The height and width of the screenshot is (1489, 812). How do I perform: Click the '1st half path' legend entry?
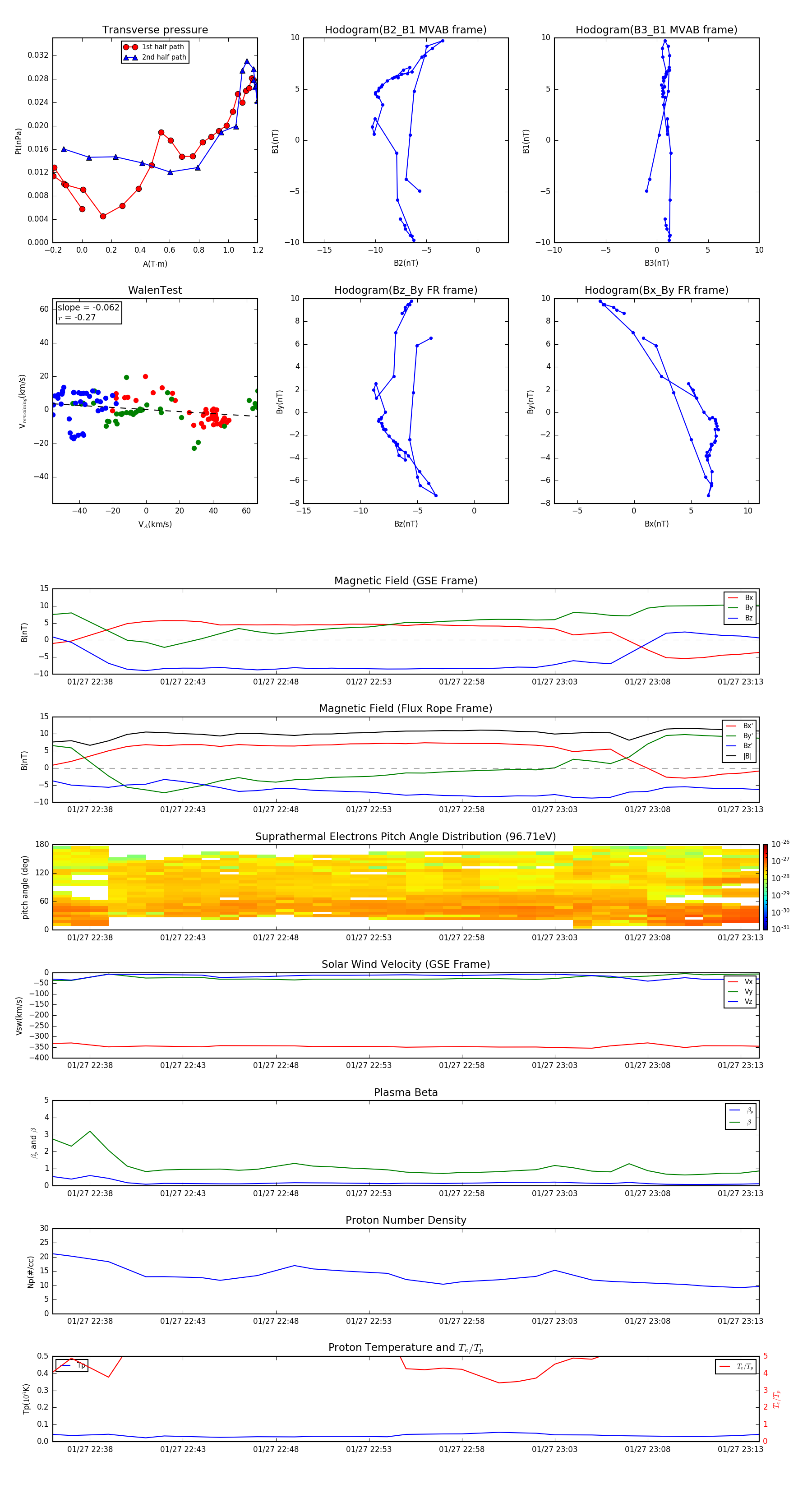[154, 47]
